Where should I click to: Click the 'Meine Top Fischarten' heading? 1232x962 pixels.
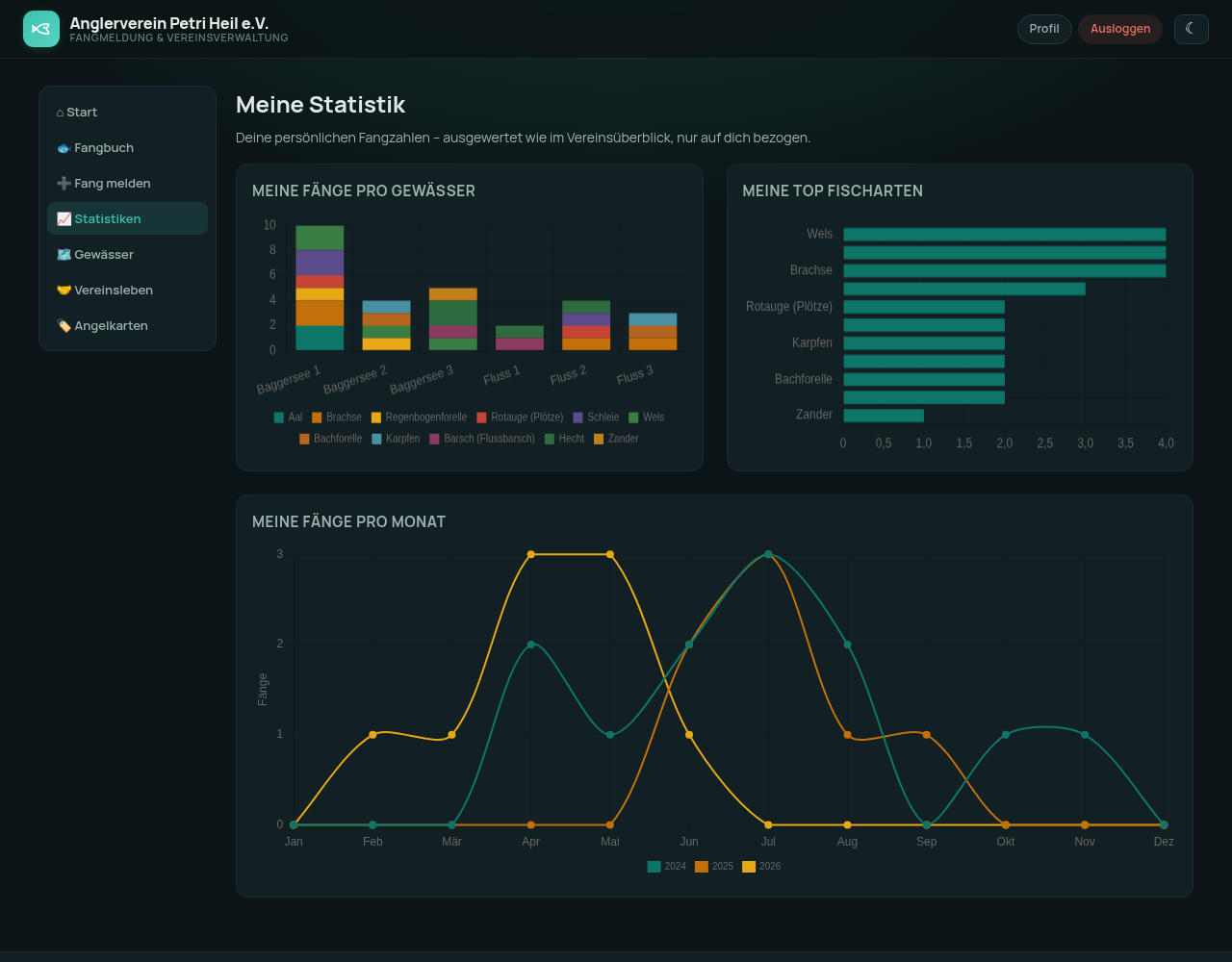tap(833, 191)
